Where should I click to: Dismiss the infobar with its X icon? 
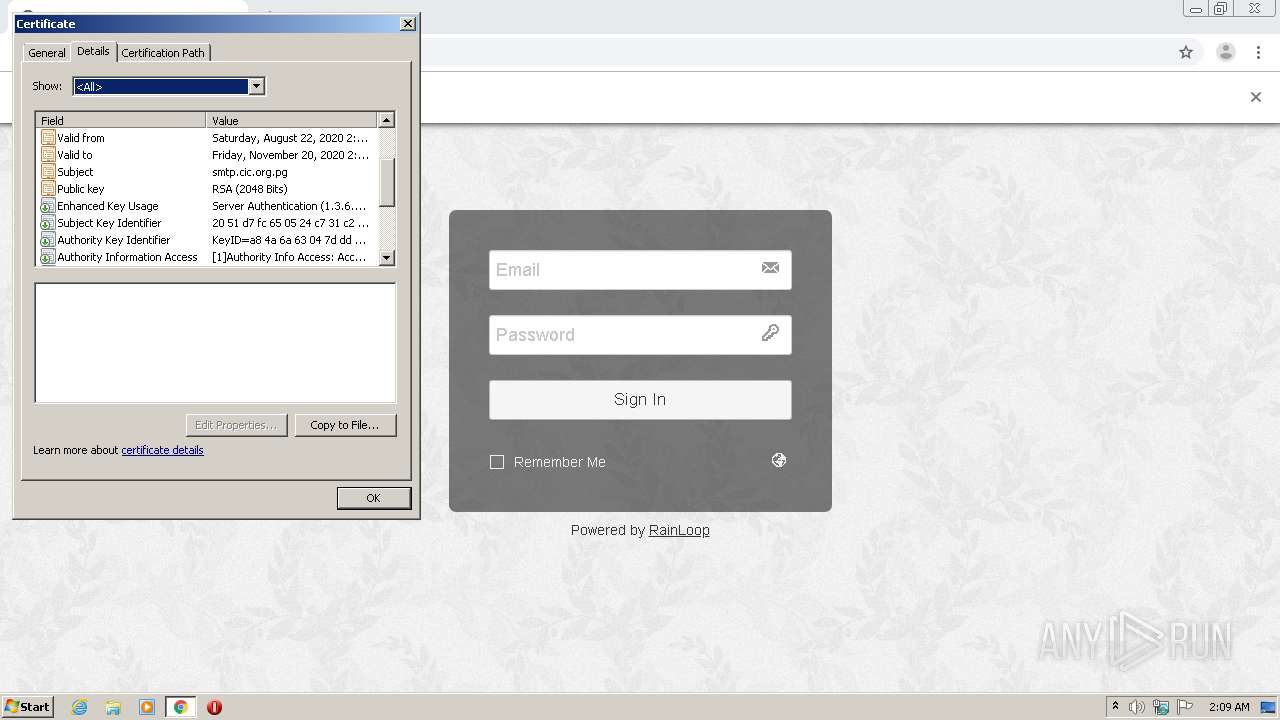click(1256, 97)
